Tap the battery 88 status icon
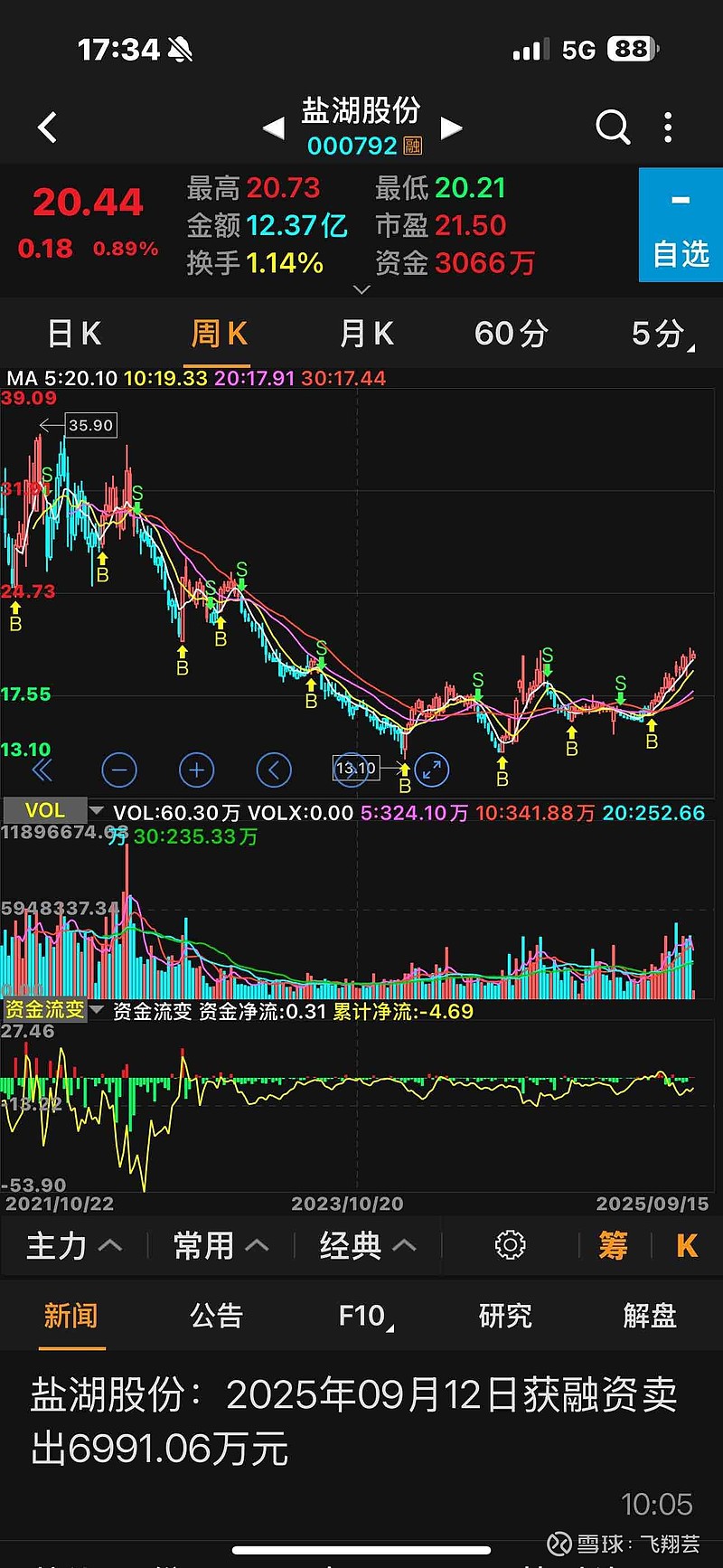Viewport: 723px width, 1568px height. tap(633, 49)
